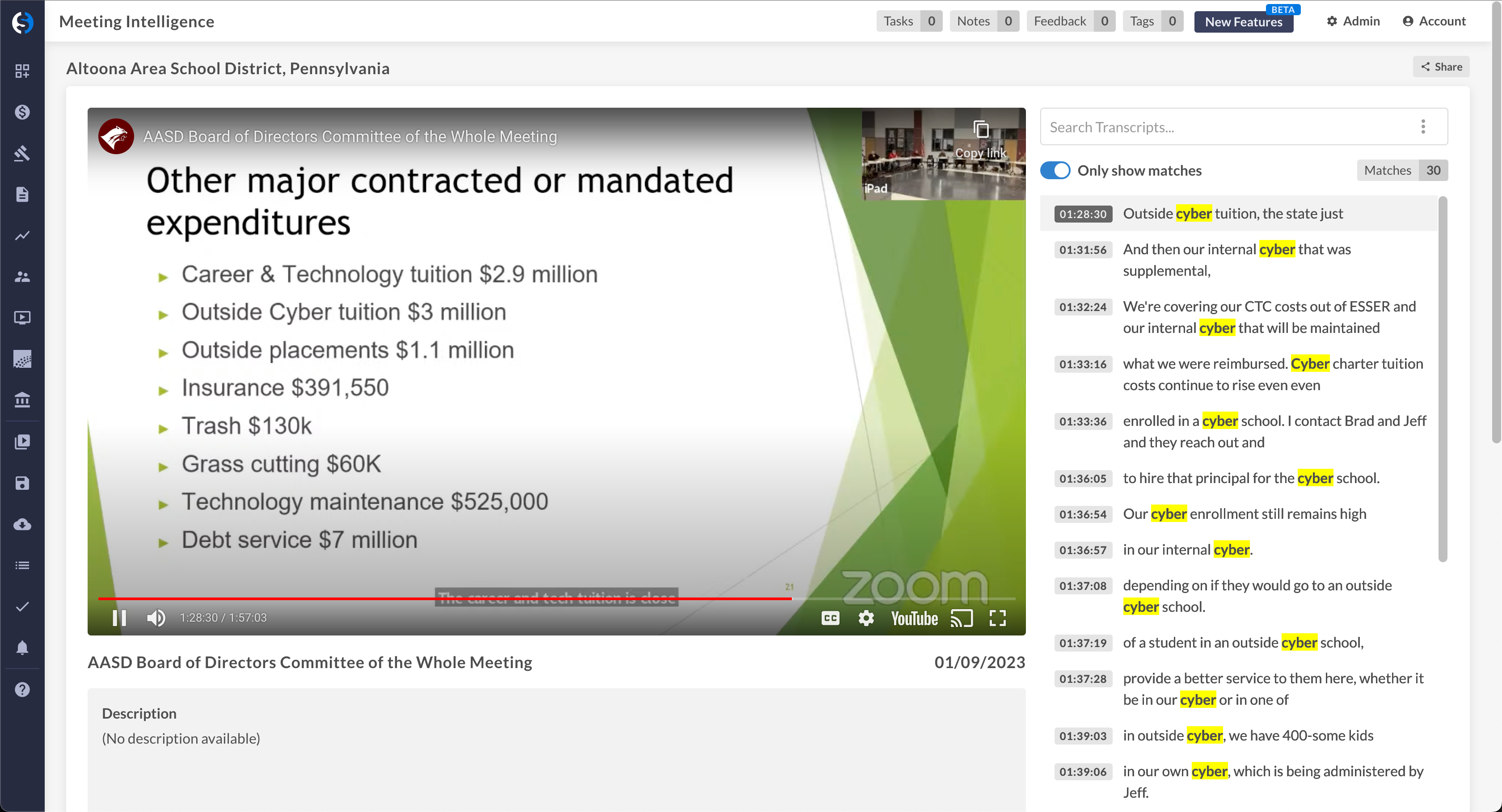Jump to transcript timestamp 01:32:24
The image size is (1502, 812).
click(x=1083, y=307)
